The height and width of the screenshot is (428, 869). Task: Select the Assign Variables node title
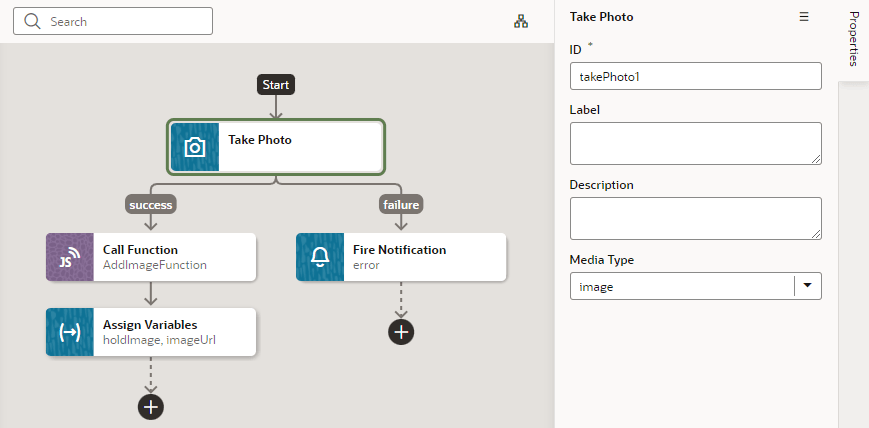click(x=150, y=325)
